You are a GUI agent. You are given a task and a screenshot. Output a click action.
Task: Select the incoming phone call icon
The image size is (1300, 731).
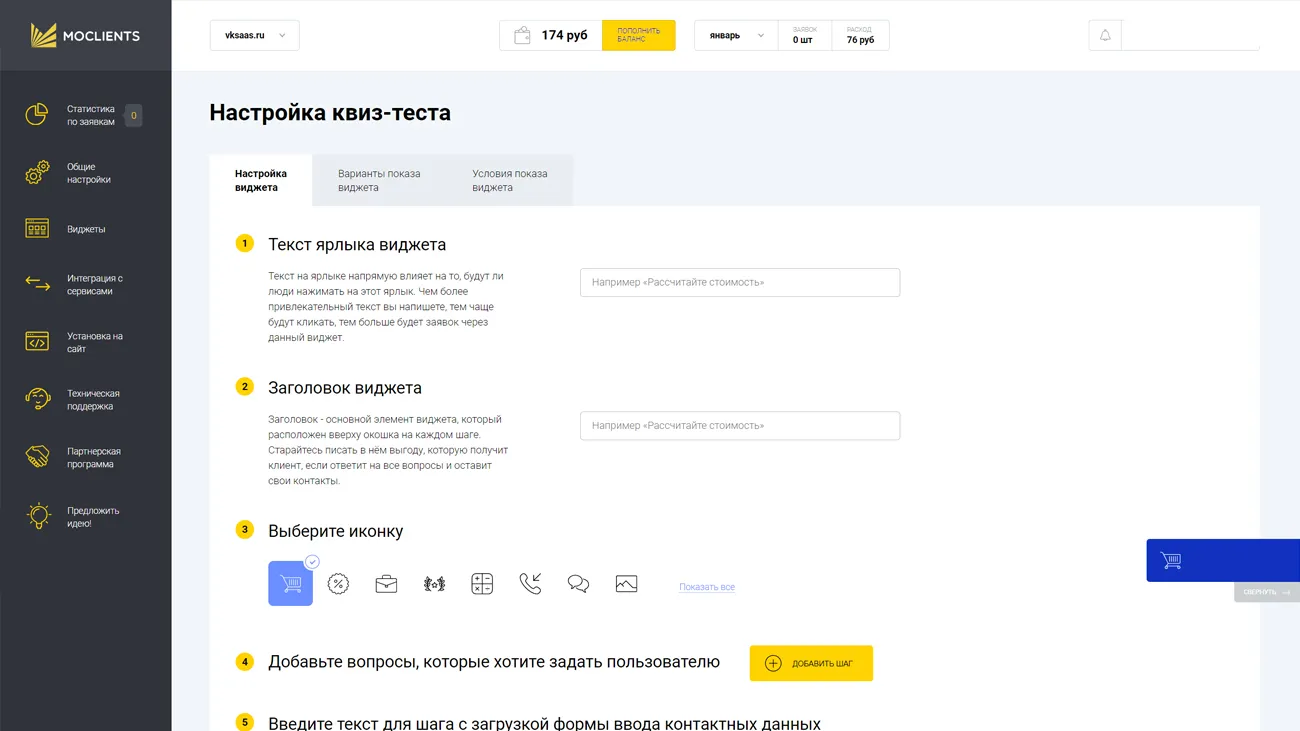pos(530,584)
